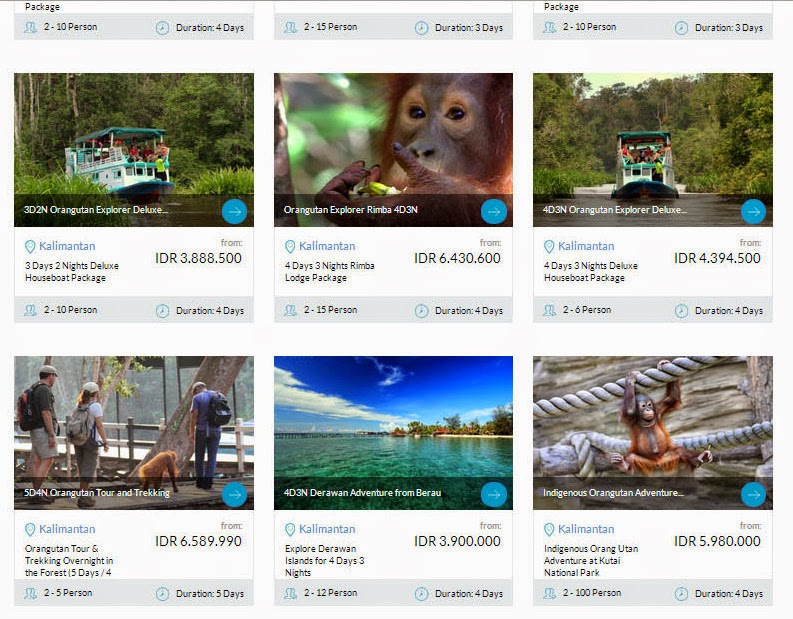This screenshot has height=619, width=793.
Task: Open the 4D3N Derawan Adventure from Berau title
Action: coord(362,493)
